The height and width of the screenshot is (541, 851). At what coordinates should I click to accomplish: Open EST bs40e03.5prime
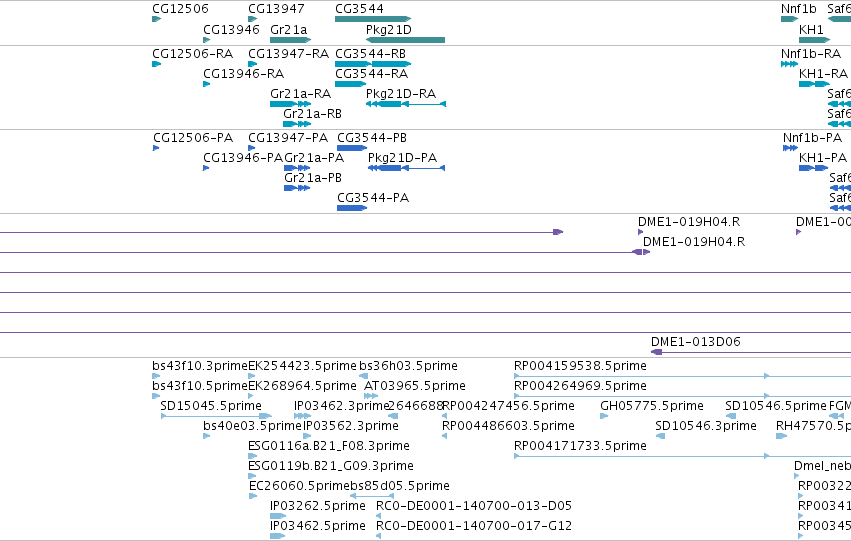pyautogui.click(x=206, y=436)
